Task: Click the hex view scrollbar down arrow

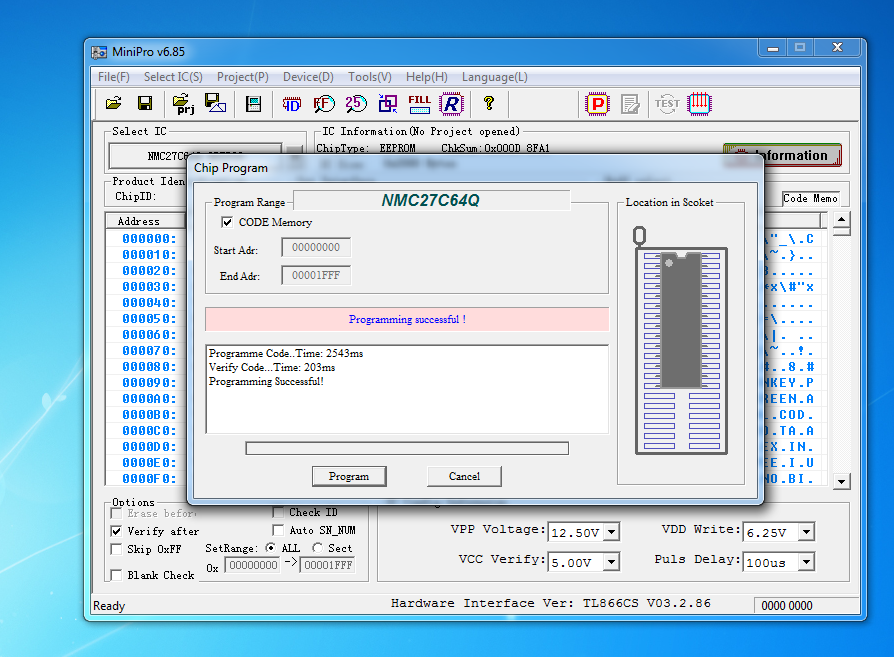Action: pyautogui.click(x=841, y=481)
